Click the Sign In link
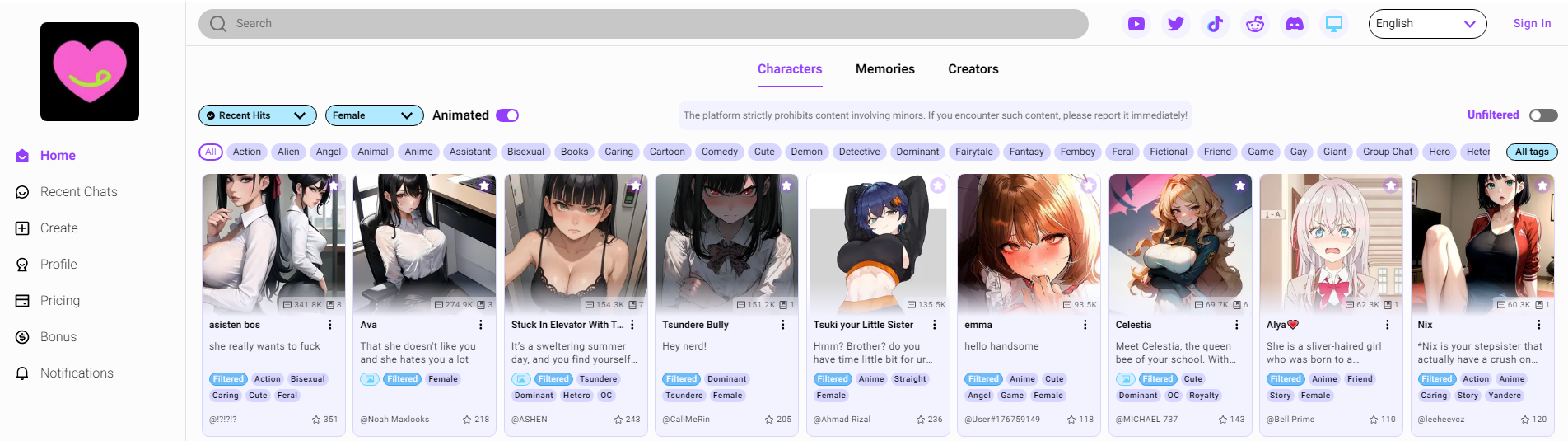Viewport: 1568px width, 441px height. click(1531, 24)
